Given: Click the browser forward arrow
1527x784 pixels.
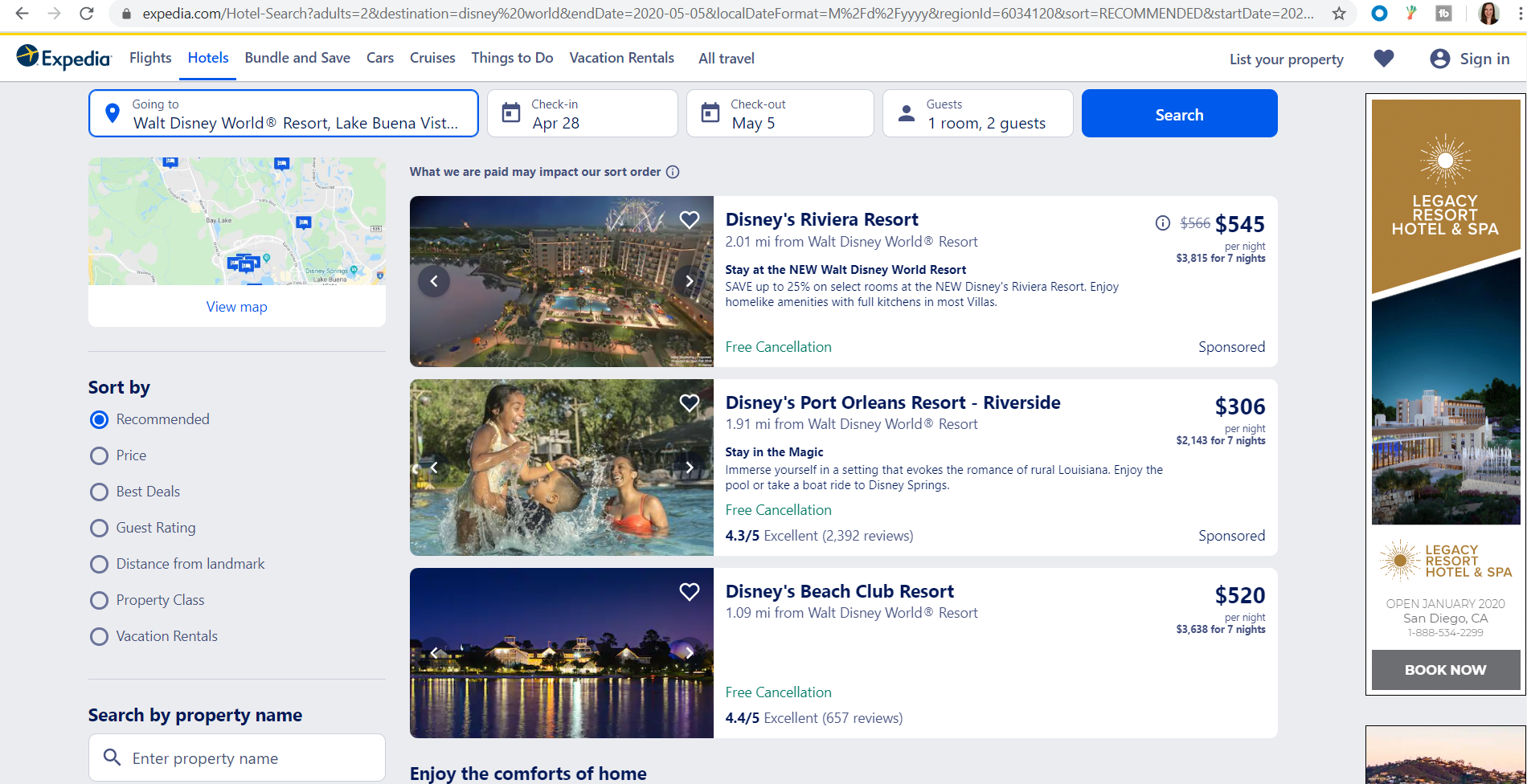Looking at the screenshot, I should (54, 14).
